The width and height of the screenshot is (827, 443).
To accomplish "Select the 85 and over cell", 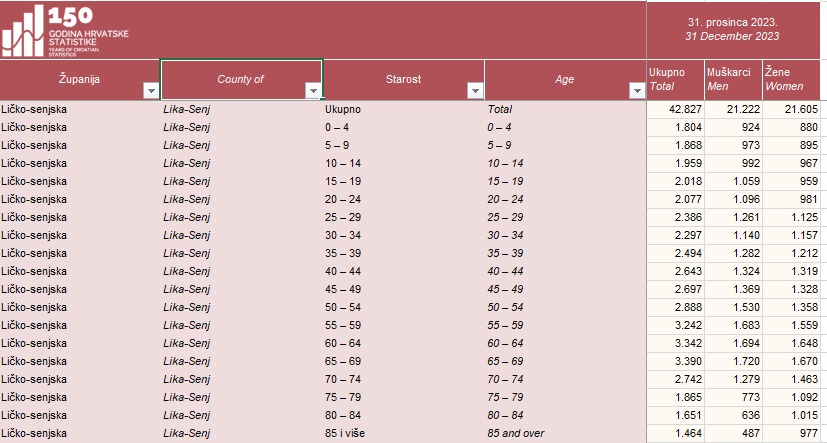I will pos(565,434).
